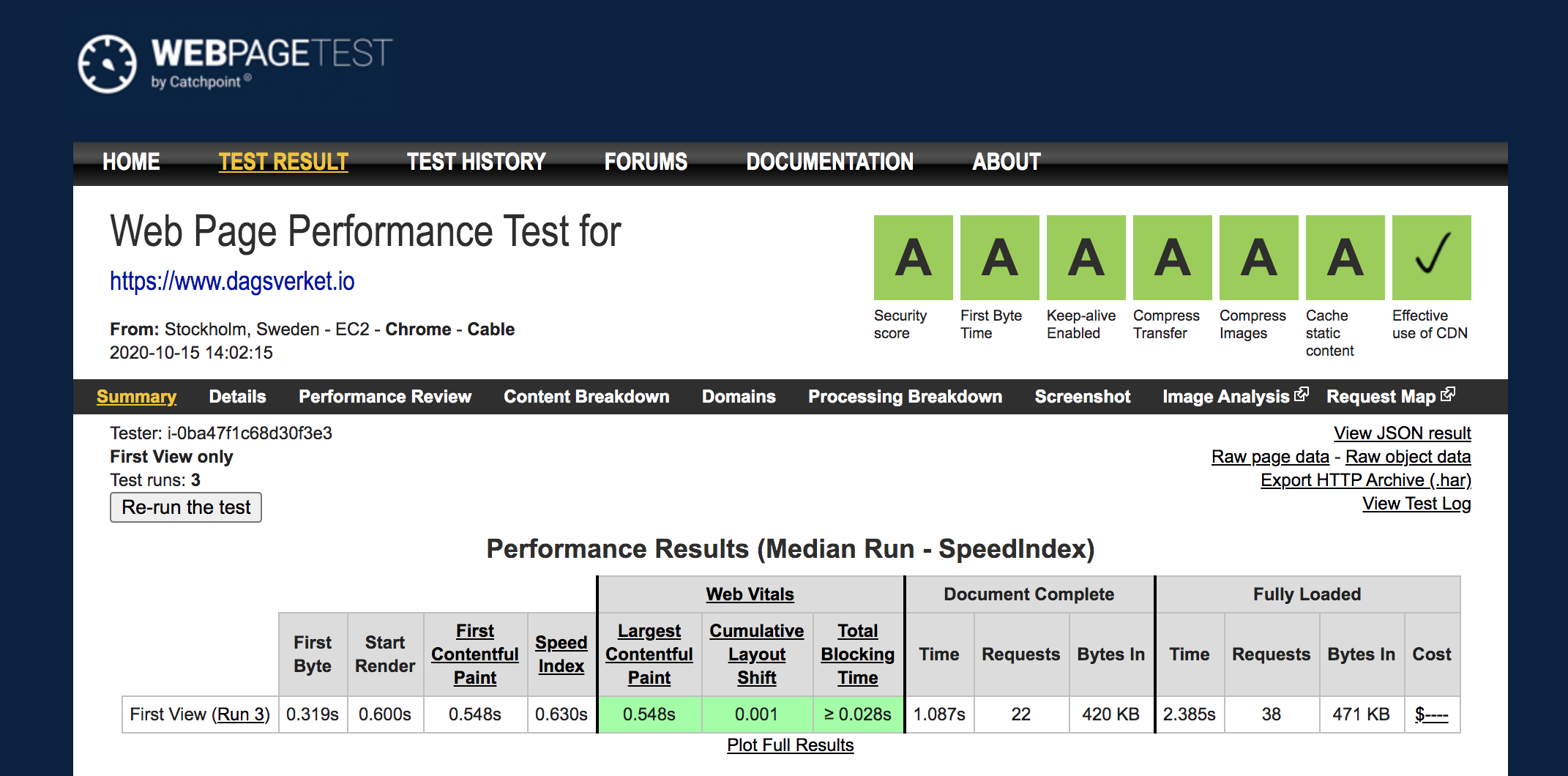This screenshot has height=776, width=1568.
Task: Click Re-run the test button
Action: point(186,507)
